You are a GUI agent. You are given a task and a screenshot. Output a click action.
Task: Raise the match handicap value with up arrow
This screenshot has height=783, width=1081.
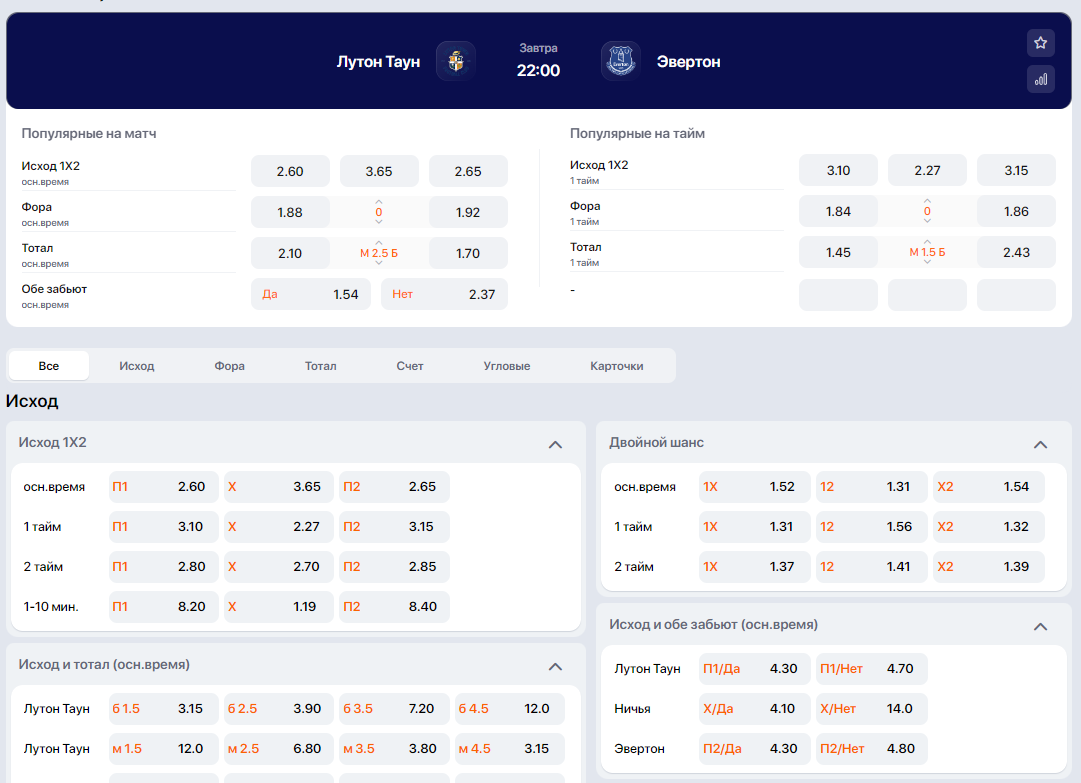point(379,201)
